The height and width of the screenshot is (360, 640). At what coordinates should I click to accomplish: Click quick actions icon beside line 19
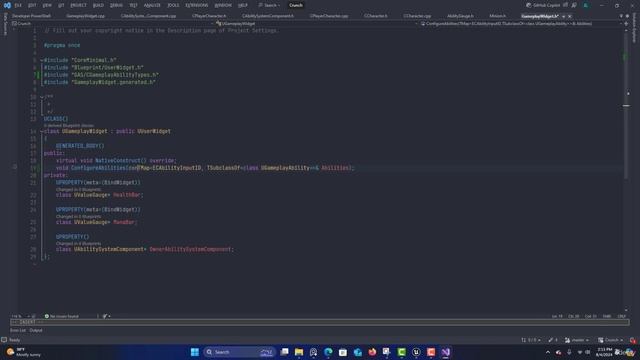[15, 167]
